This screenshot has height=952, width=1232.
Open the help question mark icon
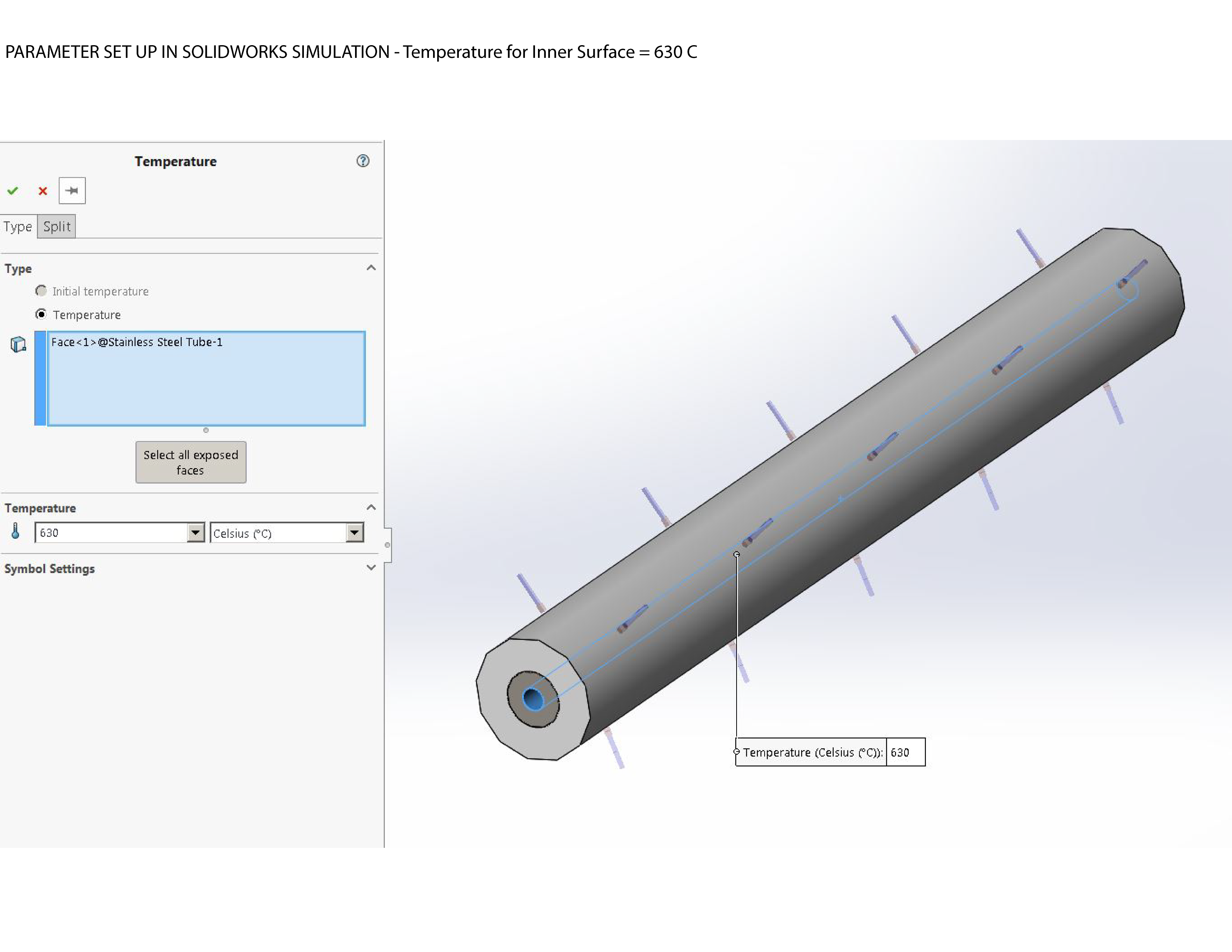363,161
